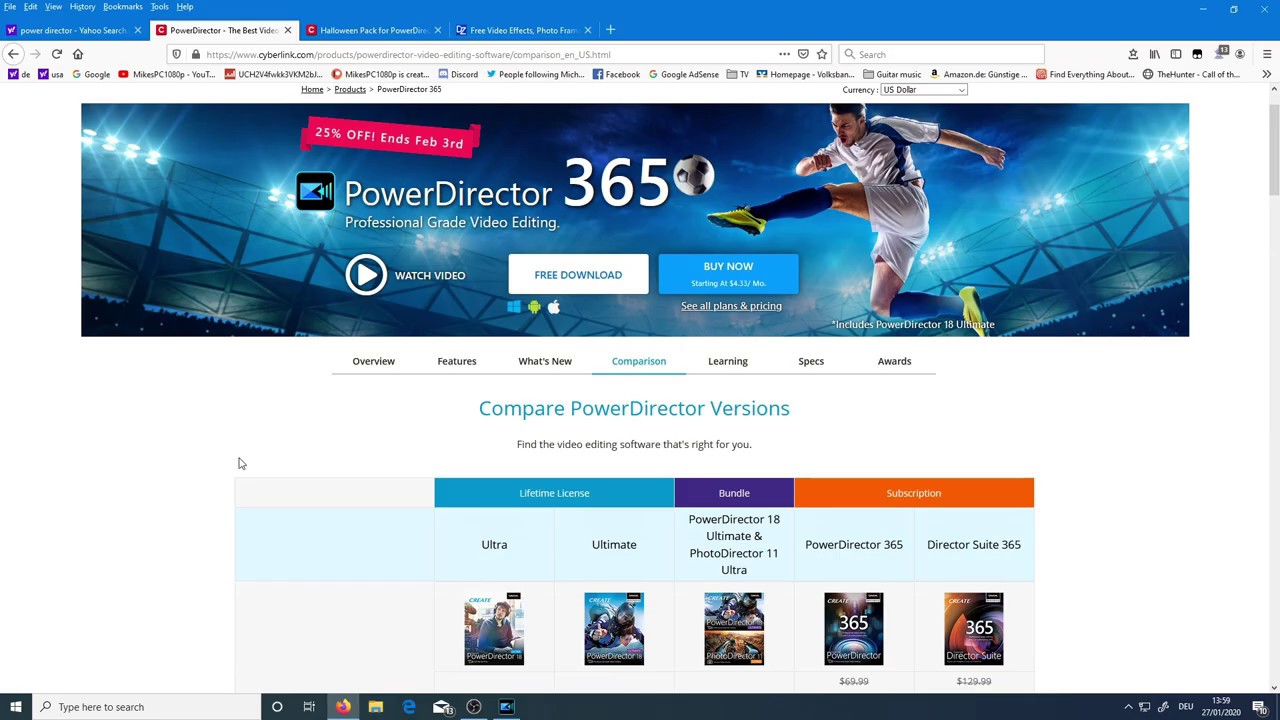Click the "Lifetime License" table header
The height and width of the screenshot is (720, 1280).
[554, 493]
